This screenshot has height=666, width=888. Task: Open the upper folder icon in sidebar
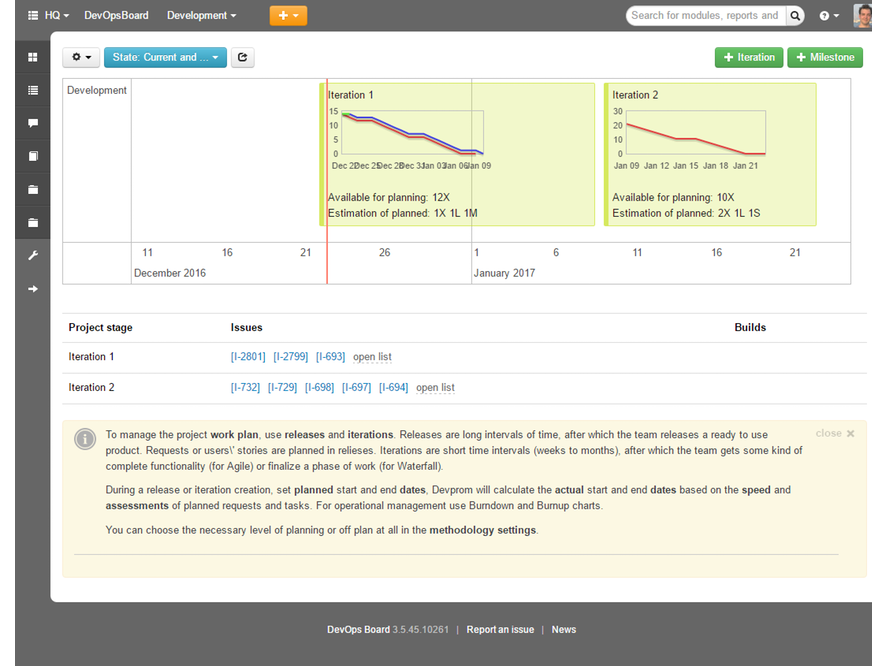click(x=33, y=189)
